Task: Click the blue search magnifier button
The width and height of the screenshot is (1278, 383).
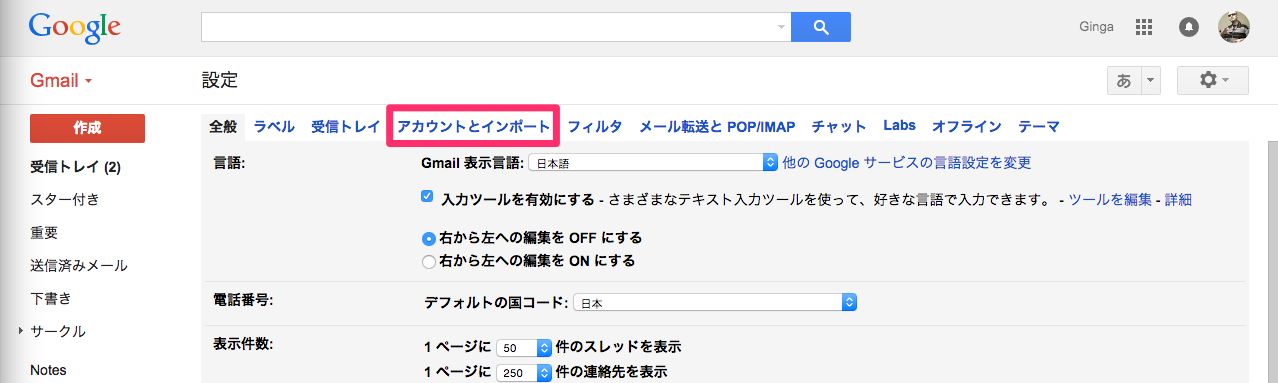Action: (x=820, y=27)
